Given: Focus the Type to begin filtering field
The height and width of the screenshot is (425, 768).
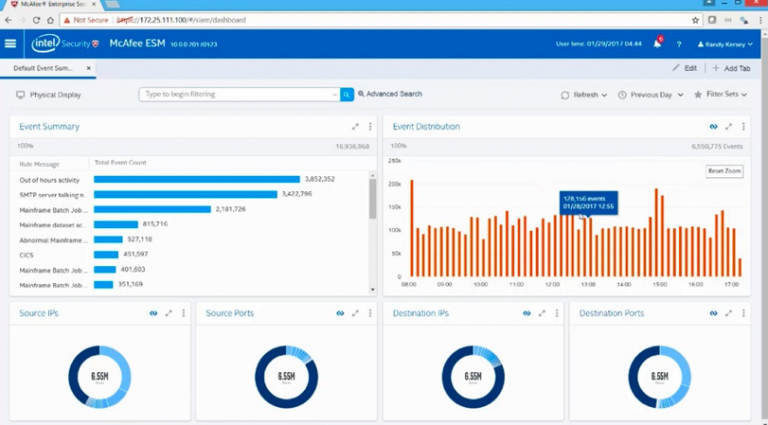Looking at the screenshot, I should pyautogui.click(x=239, y=94).
